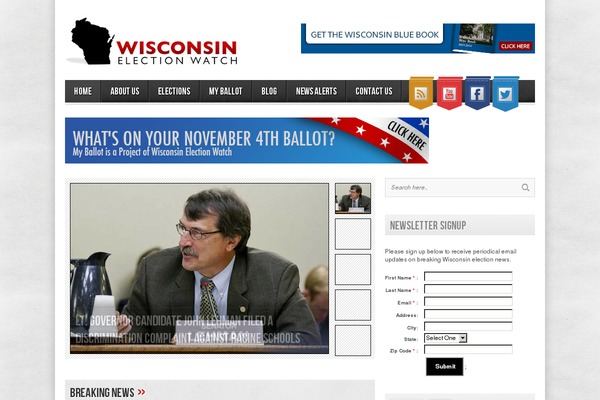Select My Ballot in navigation
This screenshot has height=400, width=600.
[225, 91]
